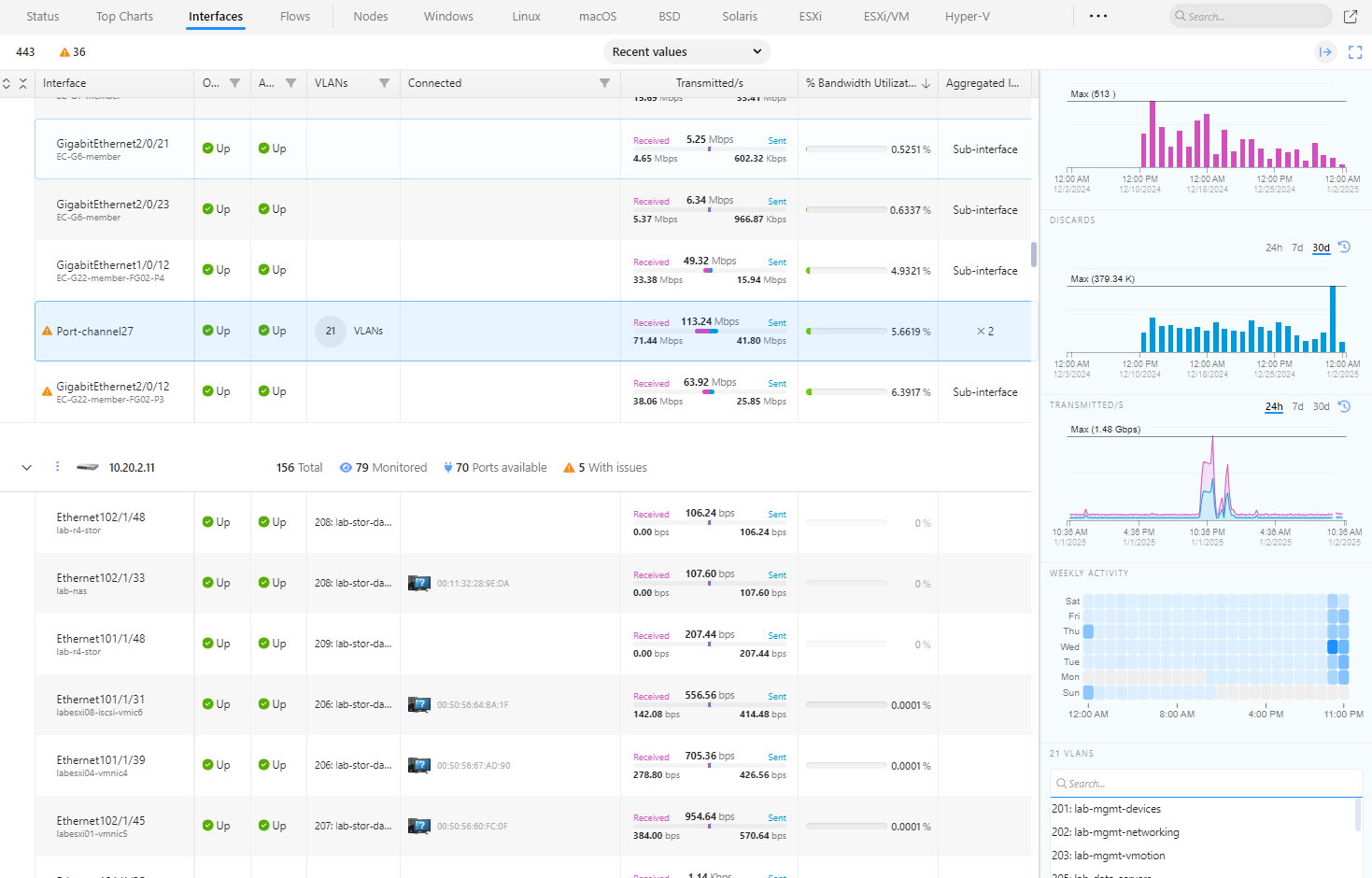This screenshot has height=878, width=1372.
Task: Click Port-channel27 bandwidth utilization bar
Action: tap(846, 332)
